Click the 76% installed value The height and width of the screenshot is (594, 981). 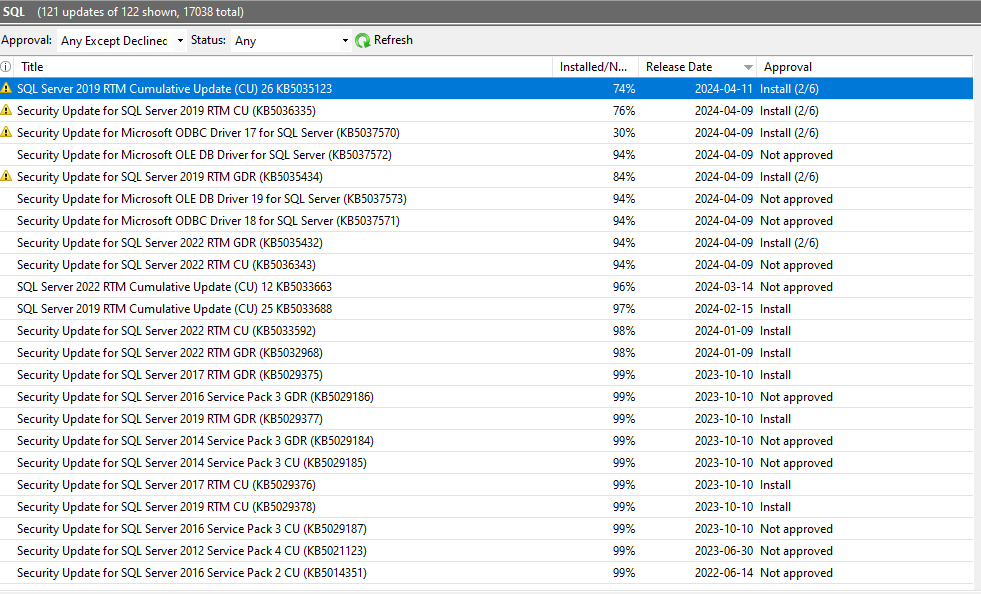click(x=624, y=111)
